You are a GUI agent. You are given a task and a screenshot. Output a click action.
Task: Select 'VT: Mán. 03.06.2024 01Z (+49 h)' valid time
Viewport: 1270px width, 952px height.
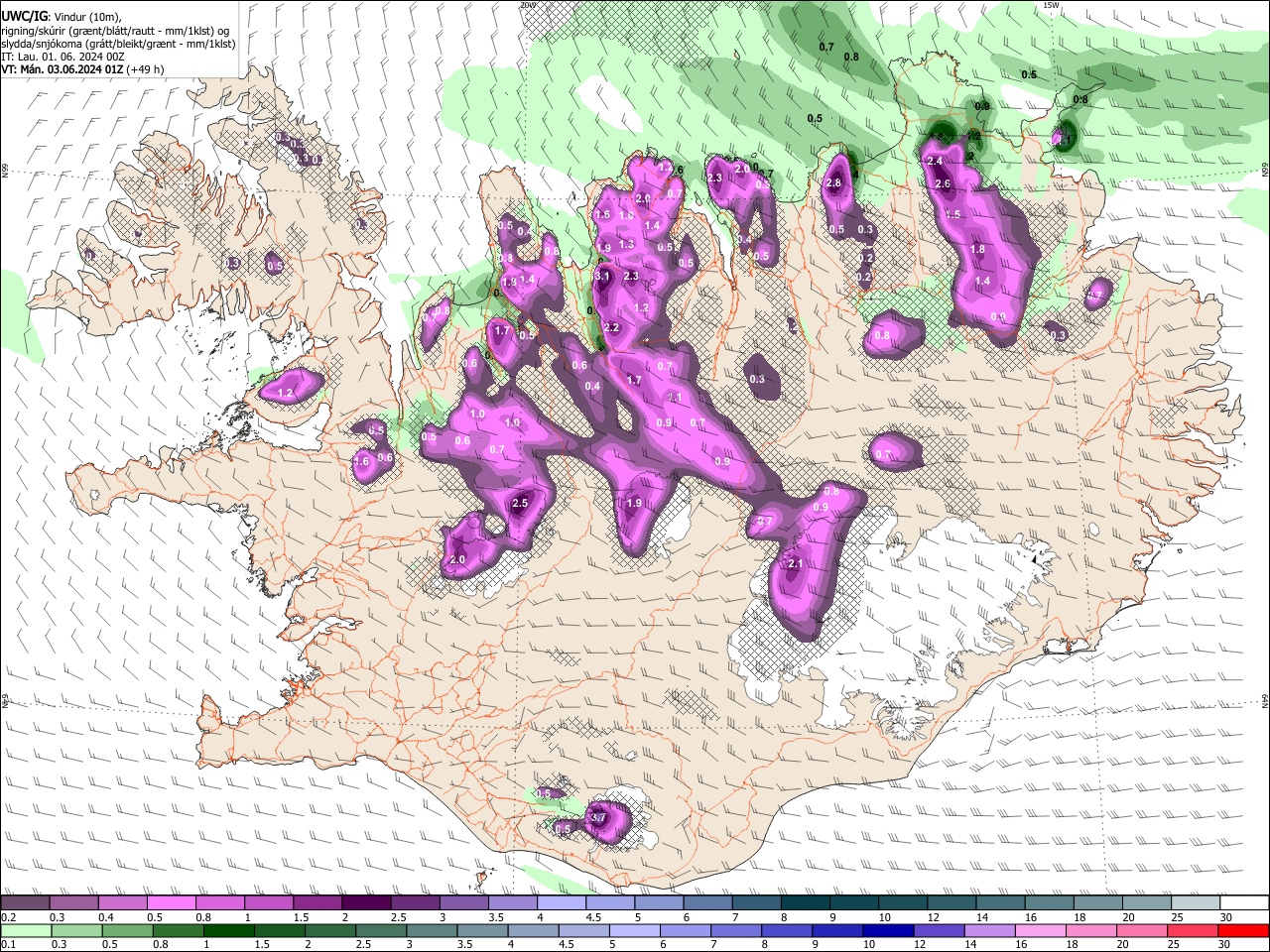point(82,69)
